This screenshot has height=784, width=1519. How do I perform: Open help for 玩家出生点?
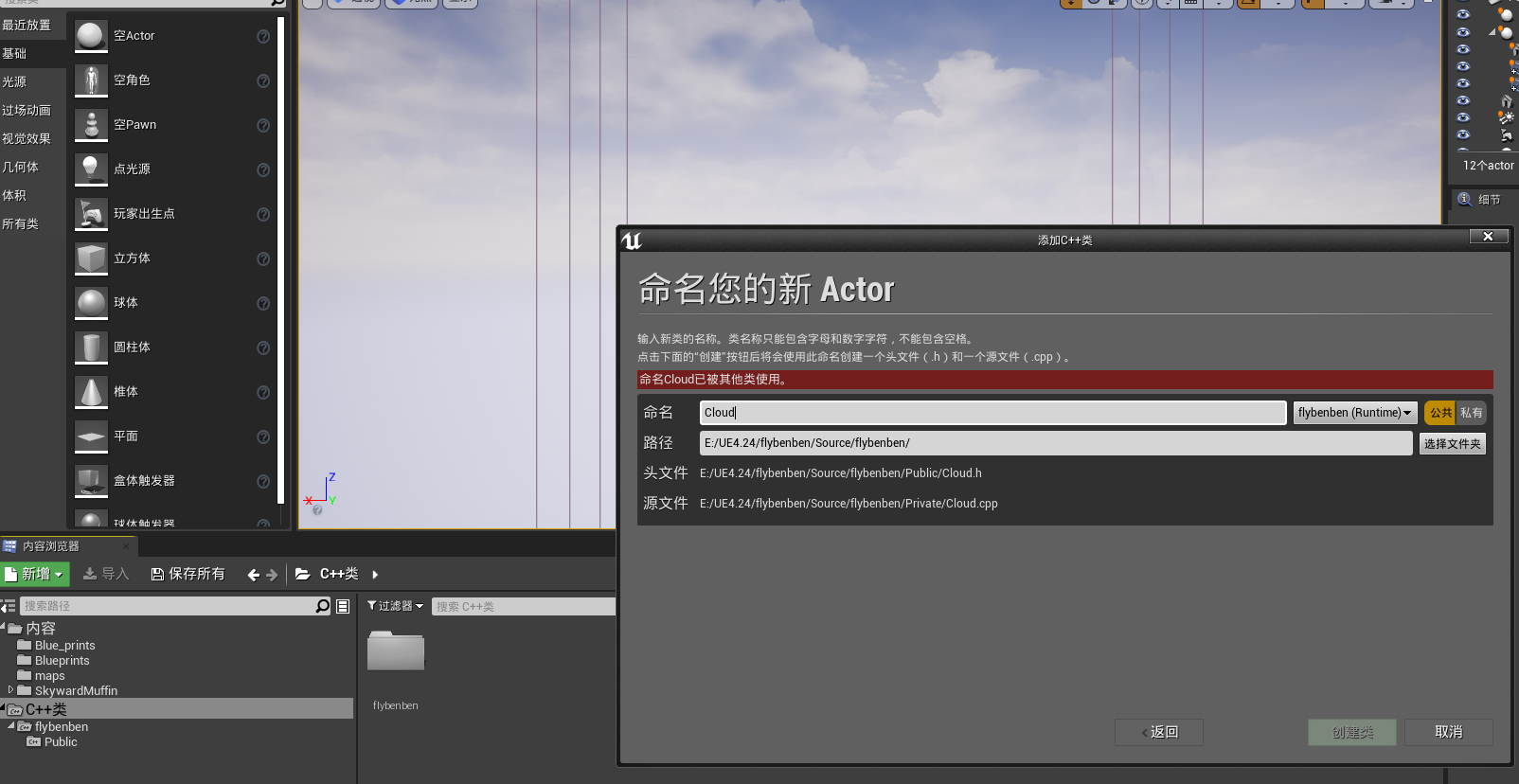(x=263, y=215)
